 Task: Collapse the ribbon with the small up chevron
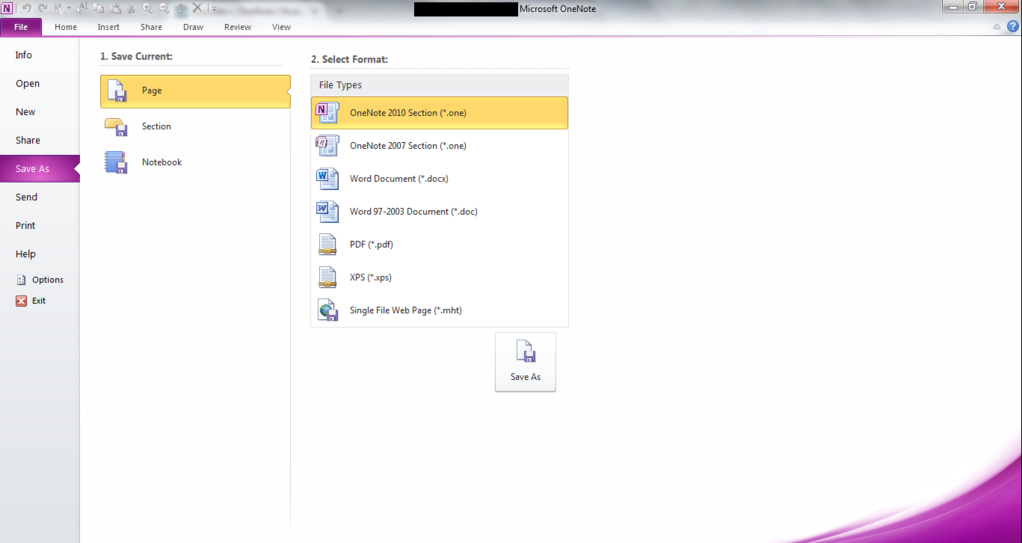click(x=997, y=27)
